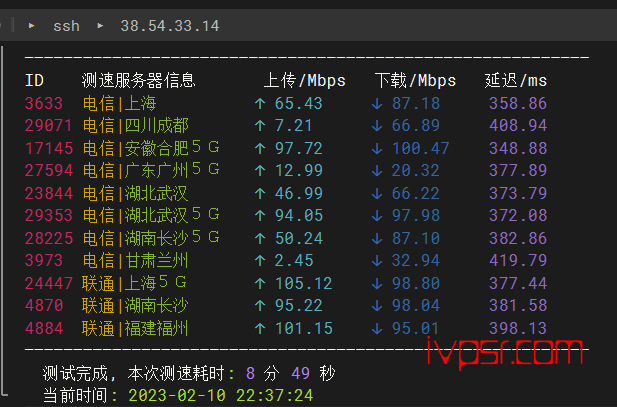Click download speed 97.98

click(x=416, y=215)
